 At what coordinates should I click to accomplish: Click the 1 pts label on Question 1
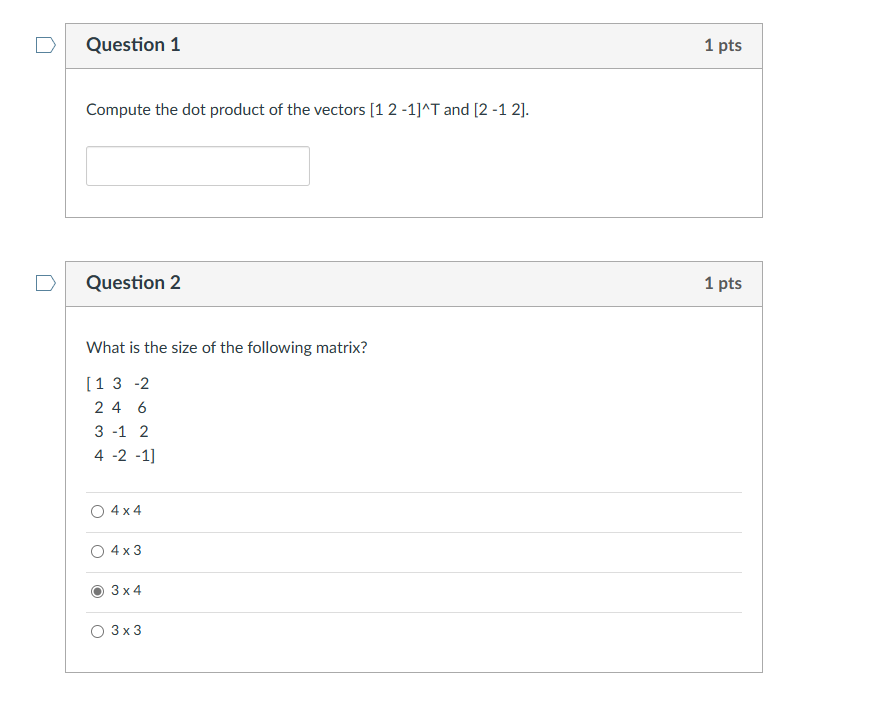click(723, 45)
